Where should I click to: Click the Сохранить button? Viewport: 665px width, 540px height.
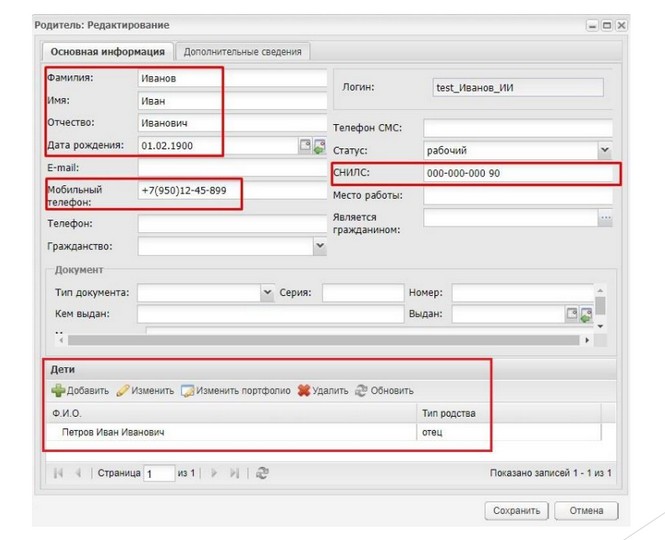517,511
